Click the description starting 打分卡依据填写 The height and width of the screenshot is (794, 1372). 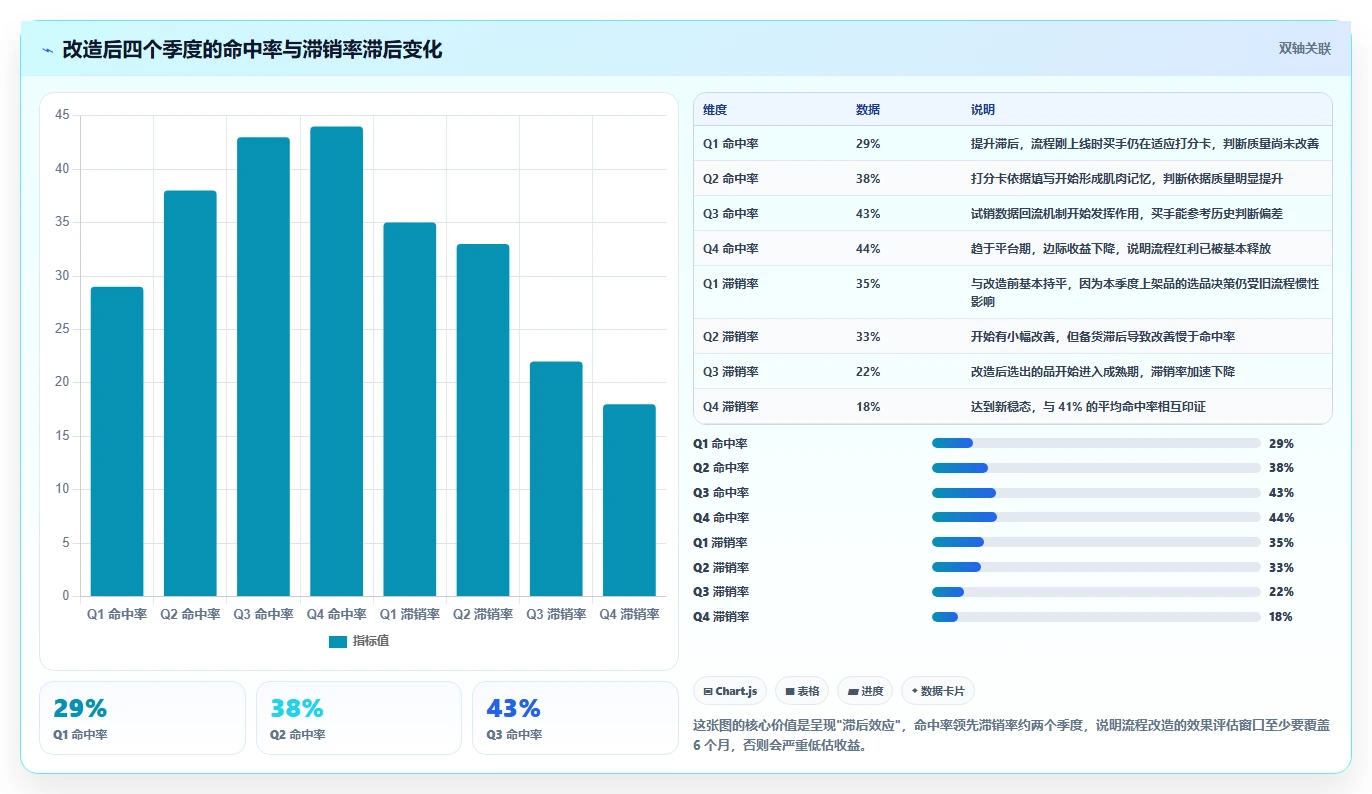click(1127, 179)
